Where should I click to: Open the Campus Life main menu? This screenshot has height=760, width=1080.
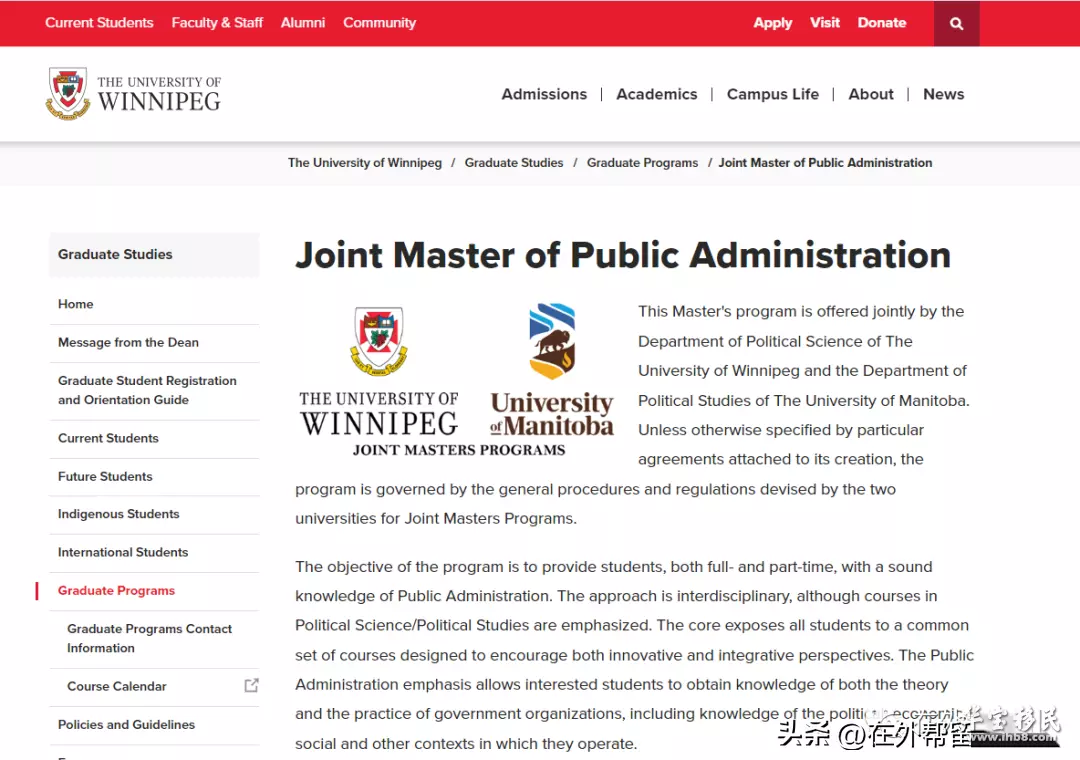click(773, 94)
